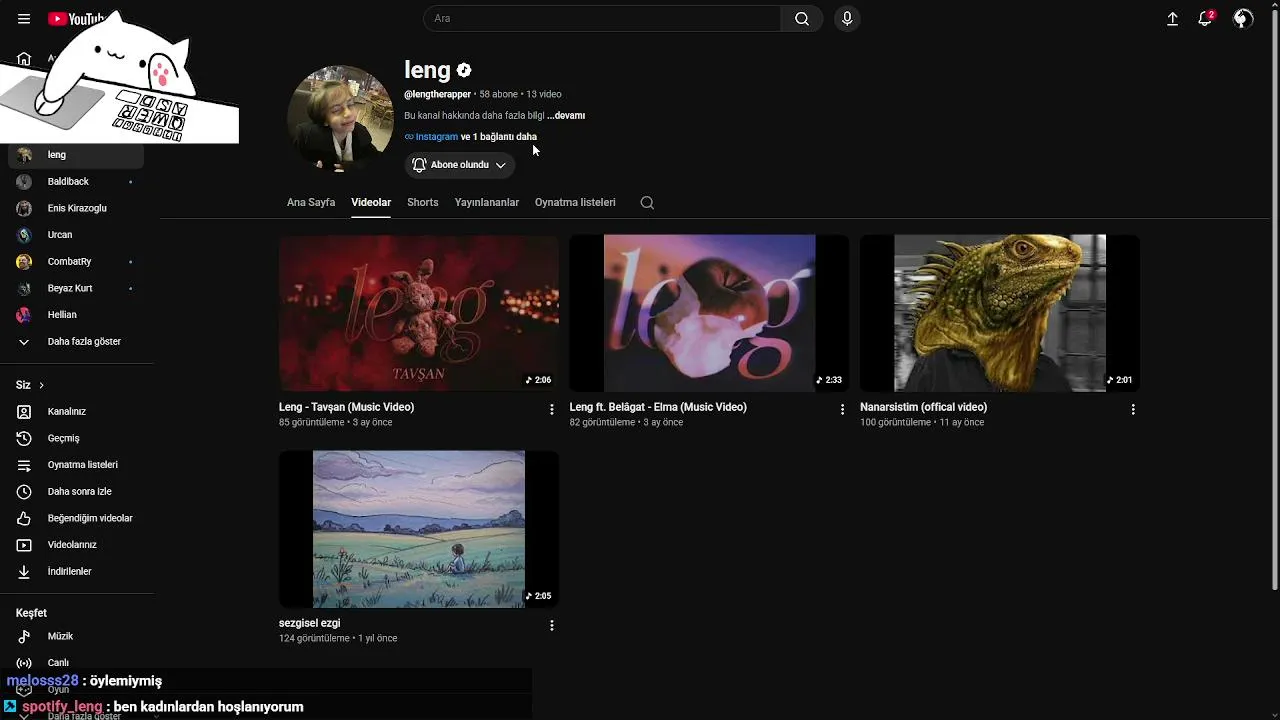The width and height of the screenshot is (1280, 720).
Task: Open the Videolarınız icon
Action: click(x=24, y=545)
